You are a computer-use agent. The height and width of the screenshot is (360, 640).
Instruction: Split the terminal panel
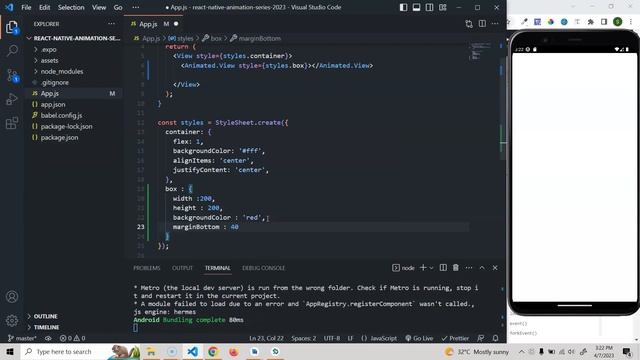443,268
